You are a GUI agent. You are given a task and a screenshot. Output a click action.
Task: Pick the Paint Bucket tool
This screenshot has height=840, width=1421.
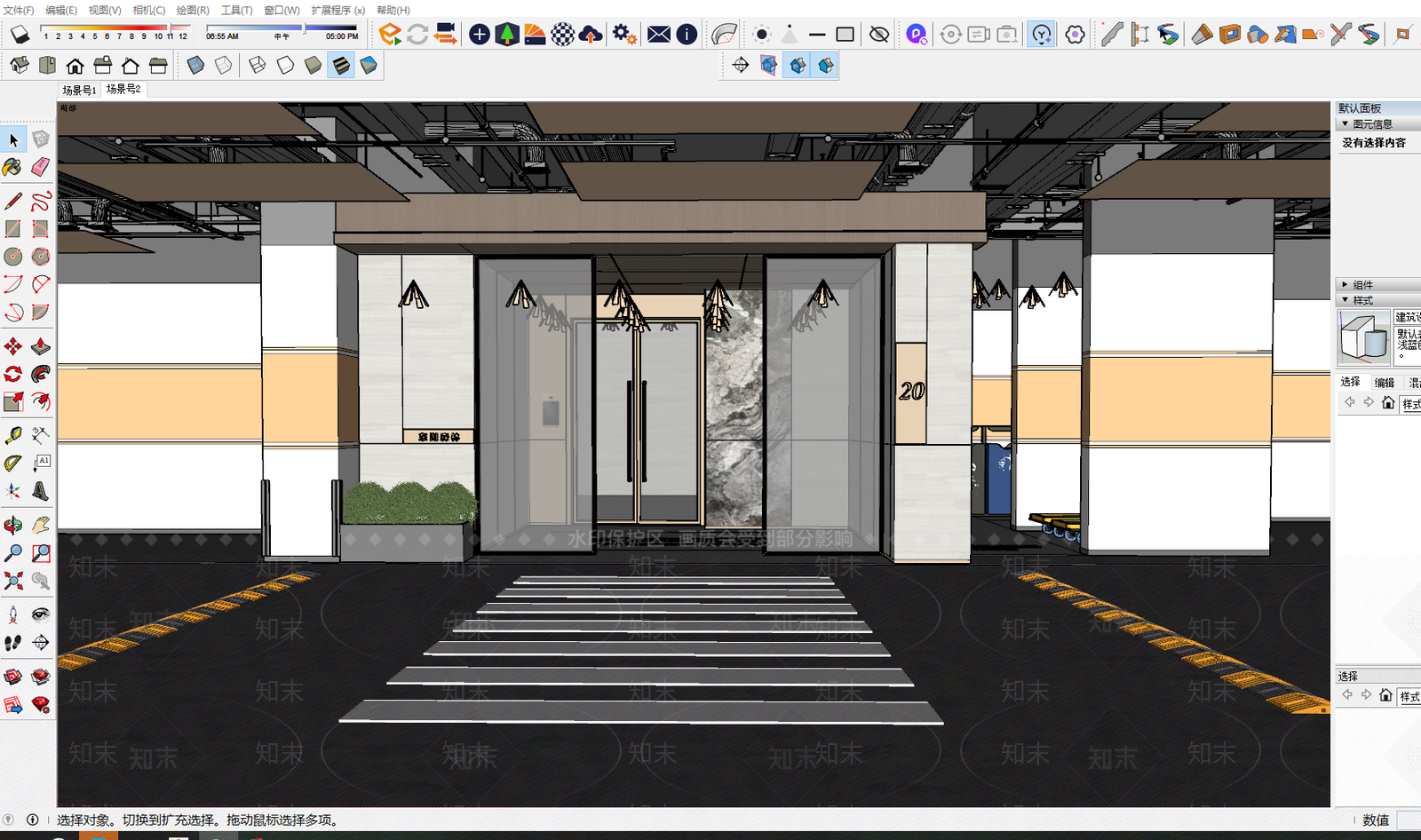click(x=12, y=167)
